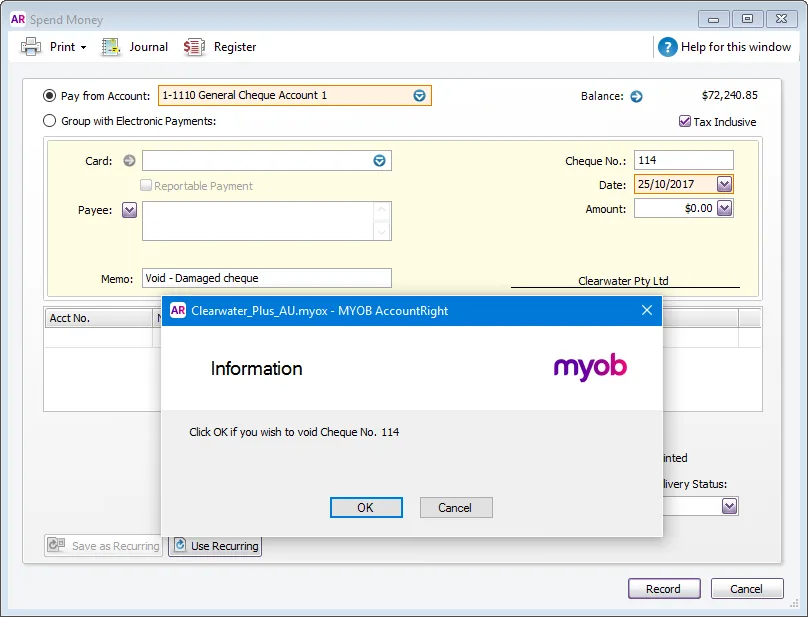The height and width of the screenshot is (617, 808).
Task: Toggle the Tax Inclusive checkbox
Action: [684, 121]
